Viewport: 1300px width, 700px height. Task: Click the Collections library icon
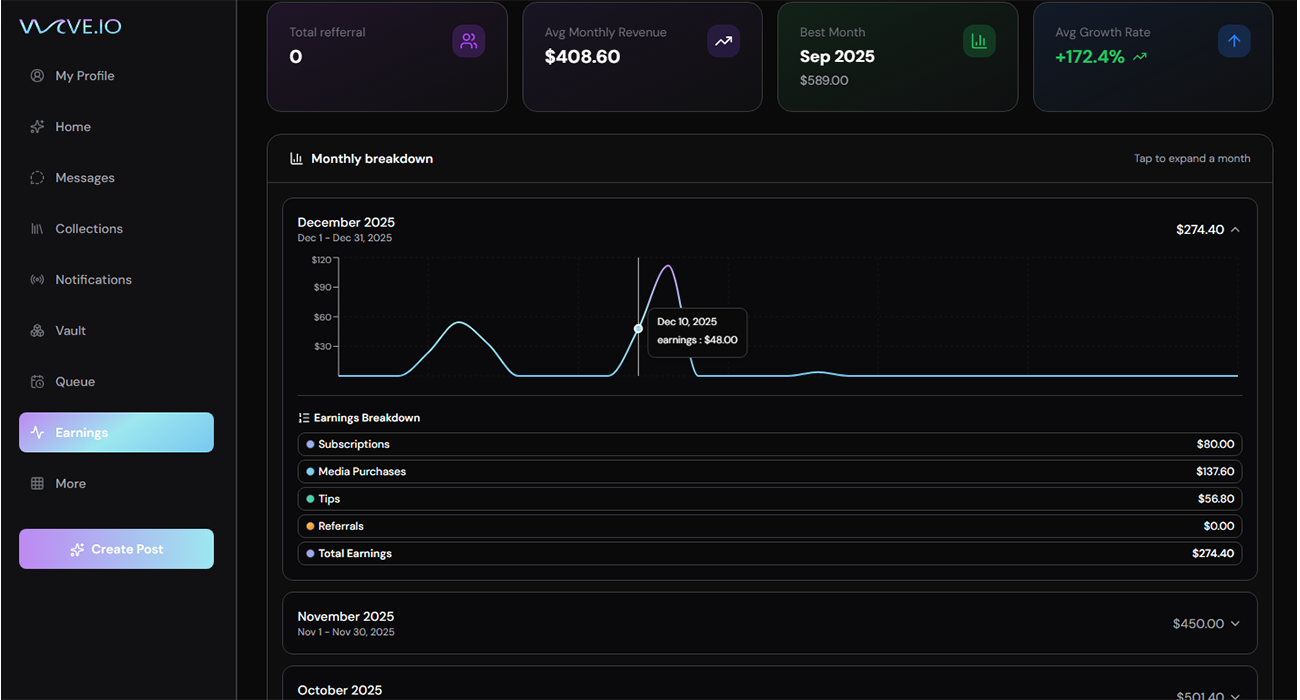pos(37,229)
